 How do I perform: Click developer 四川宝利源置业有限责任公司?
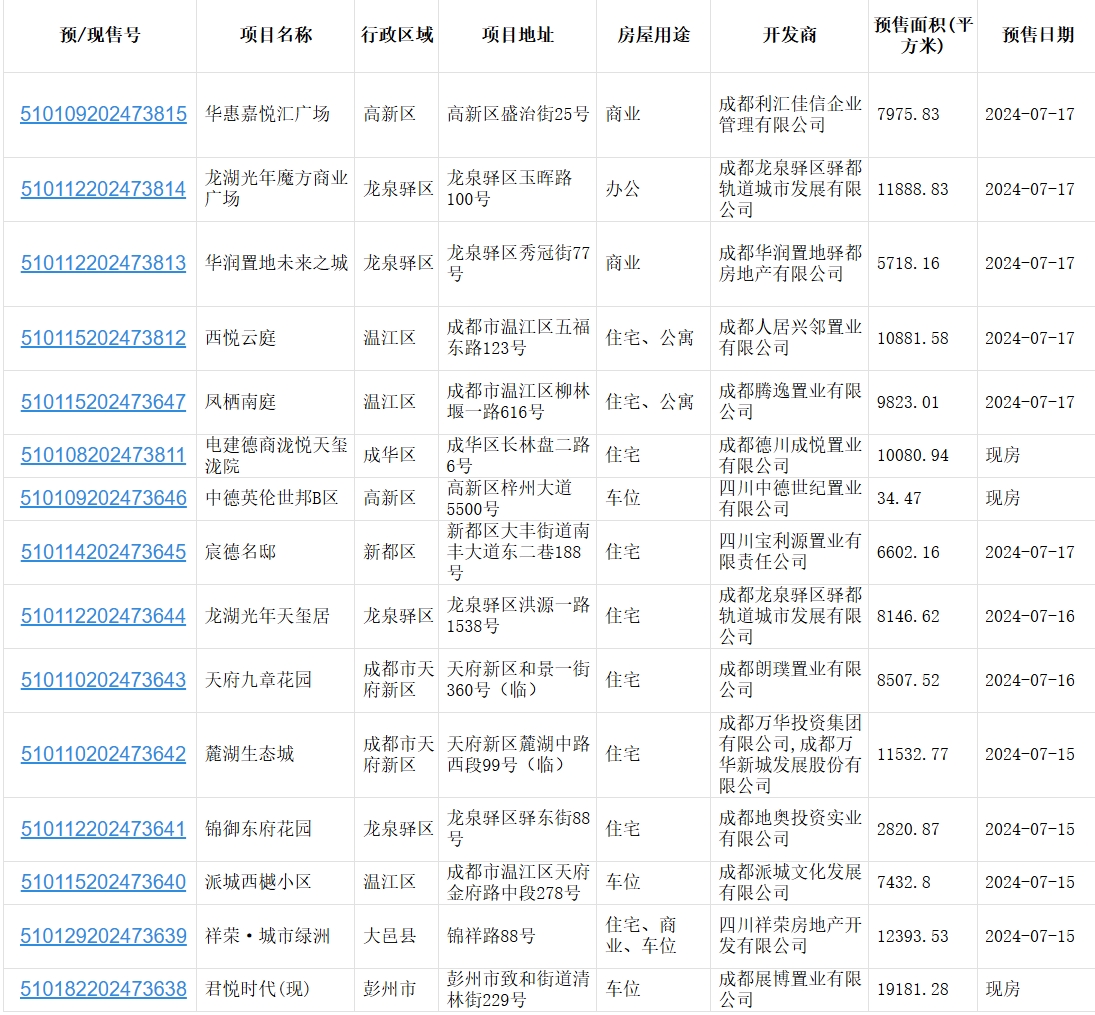pyautogui.click(x=791, y=552)
